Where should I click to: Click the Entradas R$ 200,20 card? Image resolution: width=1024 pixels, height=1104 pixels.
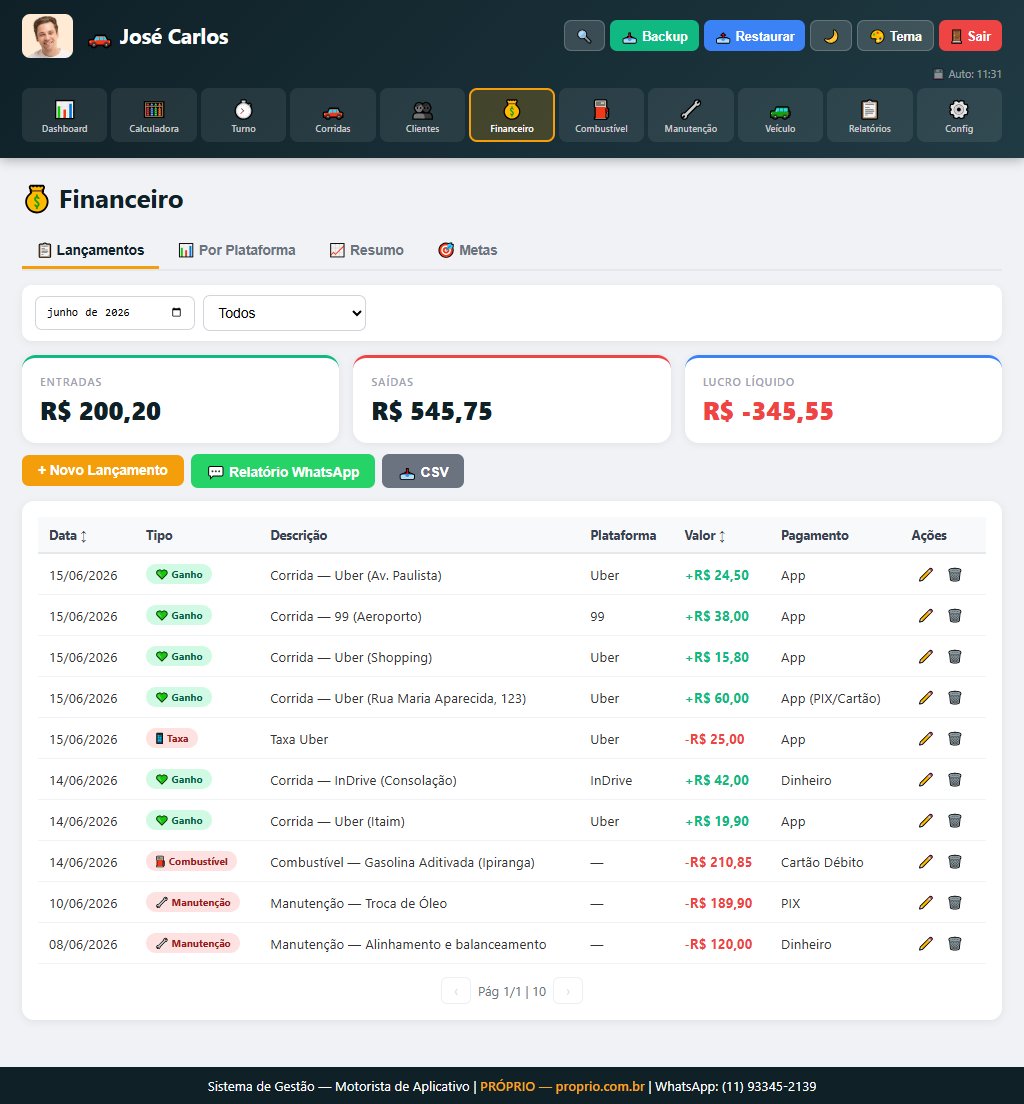pos(180,399)
